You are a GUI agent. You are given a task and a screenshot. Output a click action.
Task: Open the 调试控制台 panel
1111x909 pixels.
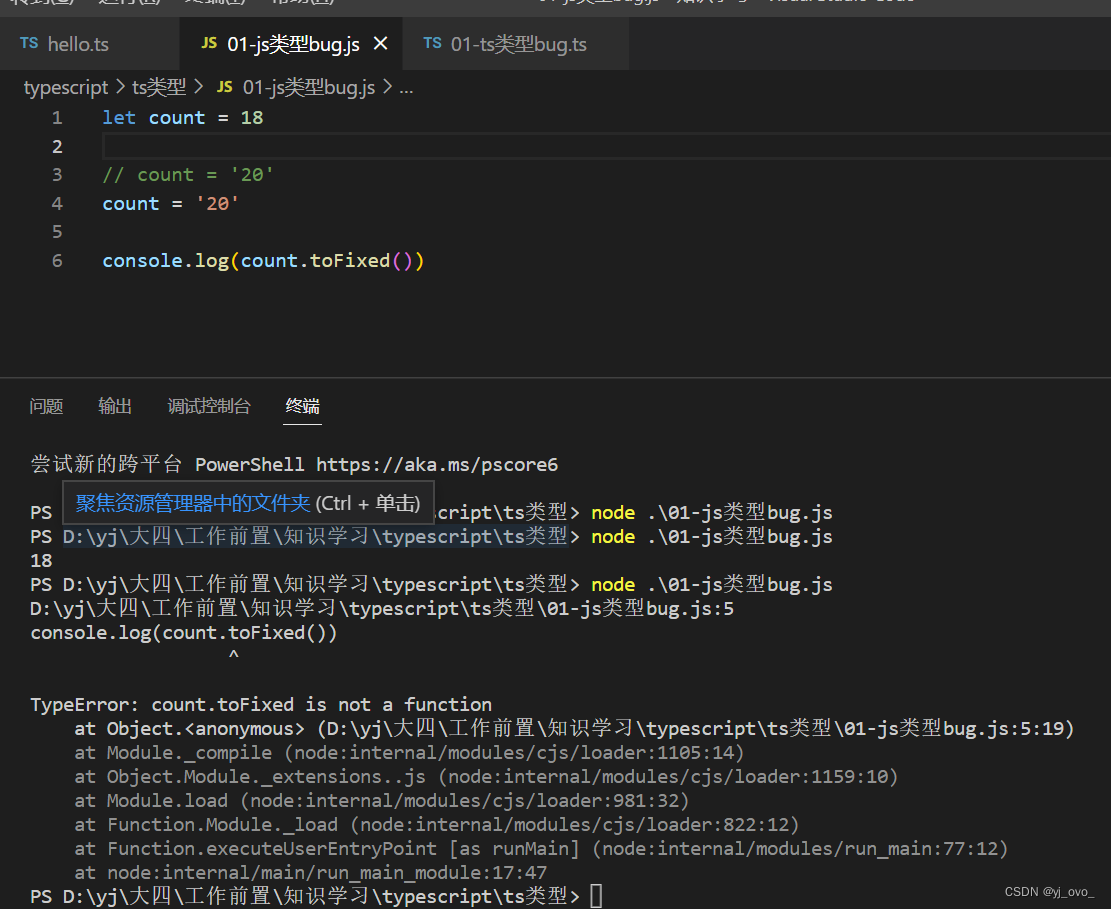click(209, 406)
